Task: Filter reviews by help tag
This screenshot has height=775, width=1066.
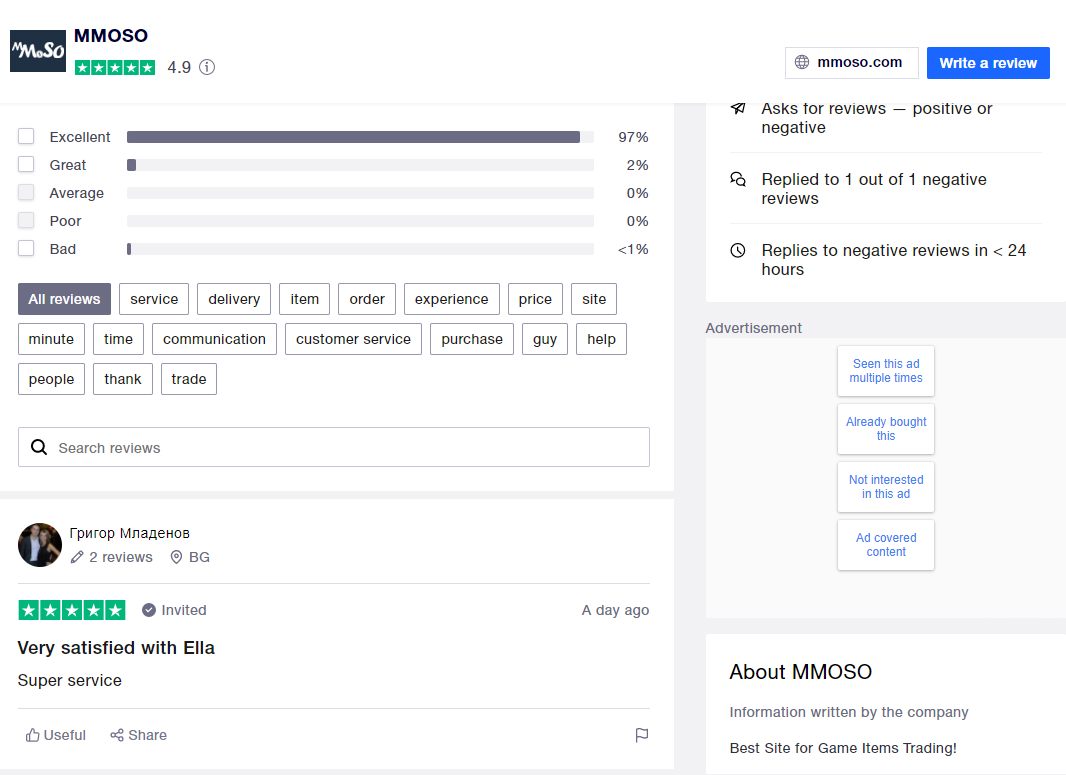Action: click(601, 339)
